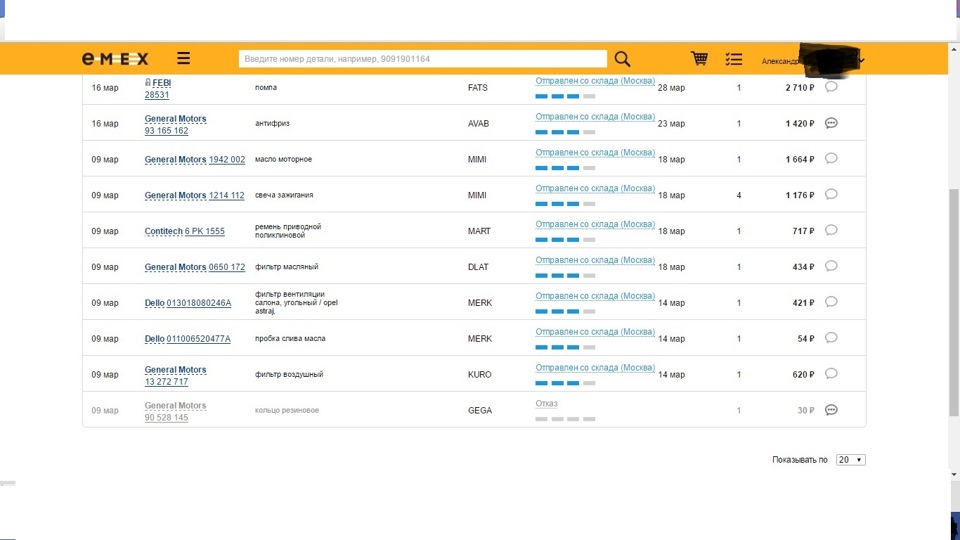The height and width of the screenshot is (540, 960).
Task: Click supplier code FATS
Action: click(x=478, y=88)
